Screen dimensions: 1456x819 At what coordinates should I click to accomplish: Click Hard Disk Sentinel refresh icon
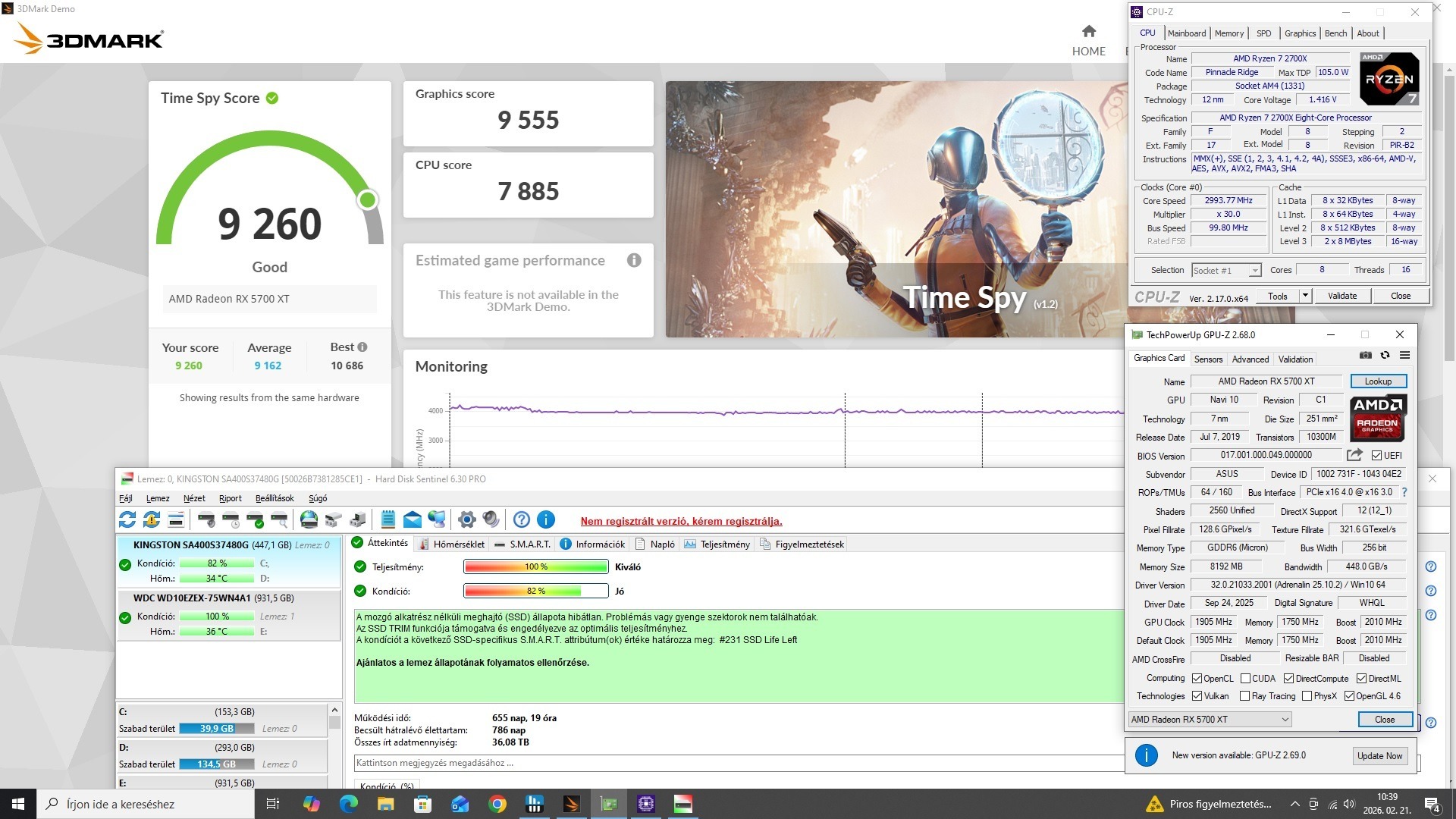click(x=127, y=519)
